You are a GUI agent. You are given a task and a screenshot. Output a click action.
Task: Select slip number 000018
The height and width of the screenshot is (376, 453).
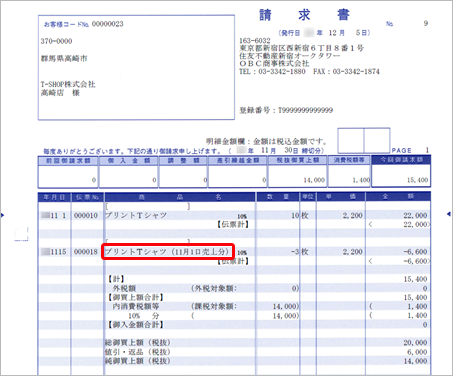click(x=86, y=252)
